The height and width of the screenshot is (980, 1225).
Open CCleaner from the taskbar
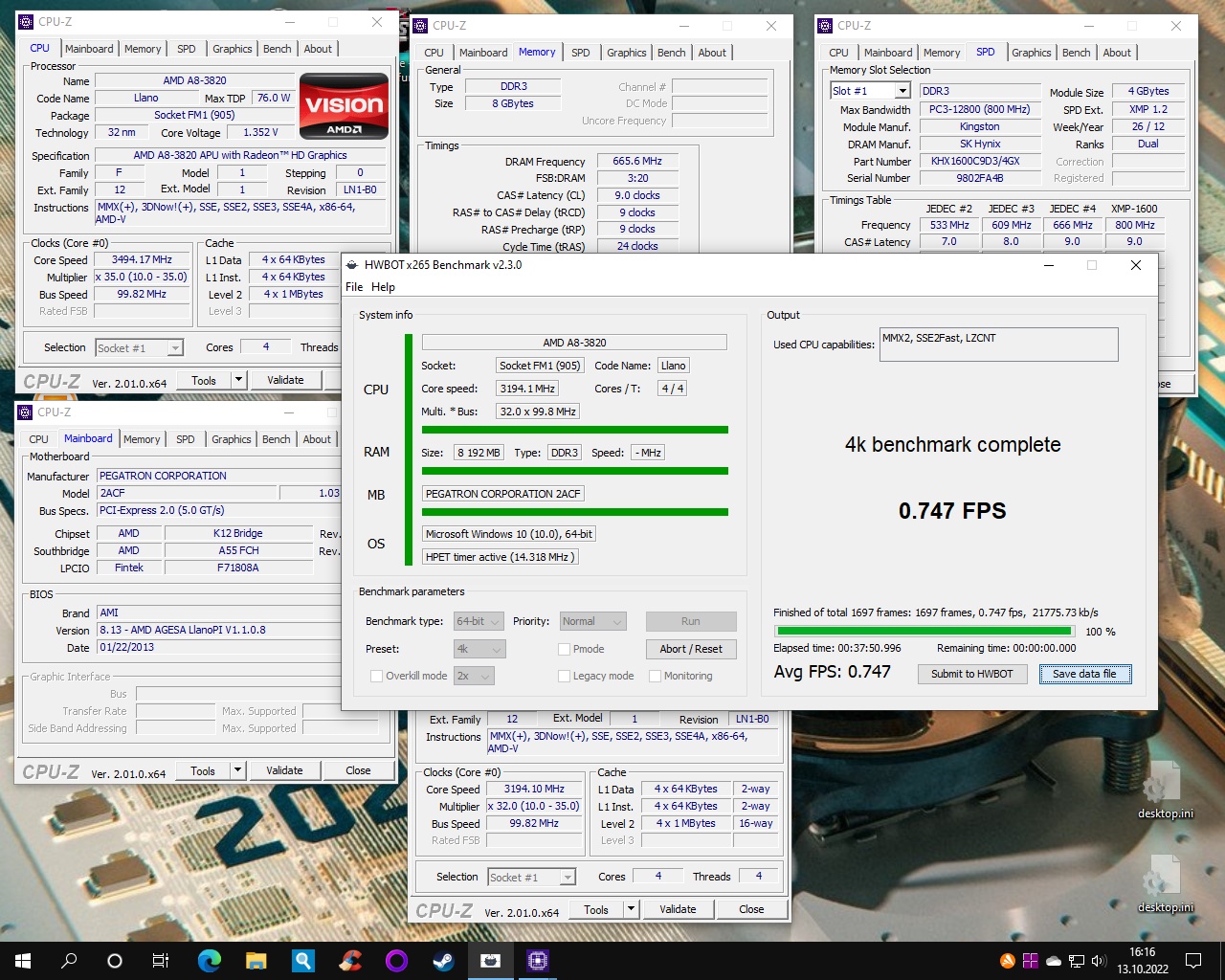click(x=349, y=961)
